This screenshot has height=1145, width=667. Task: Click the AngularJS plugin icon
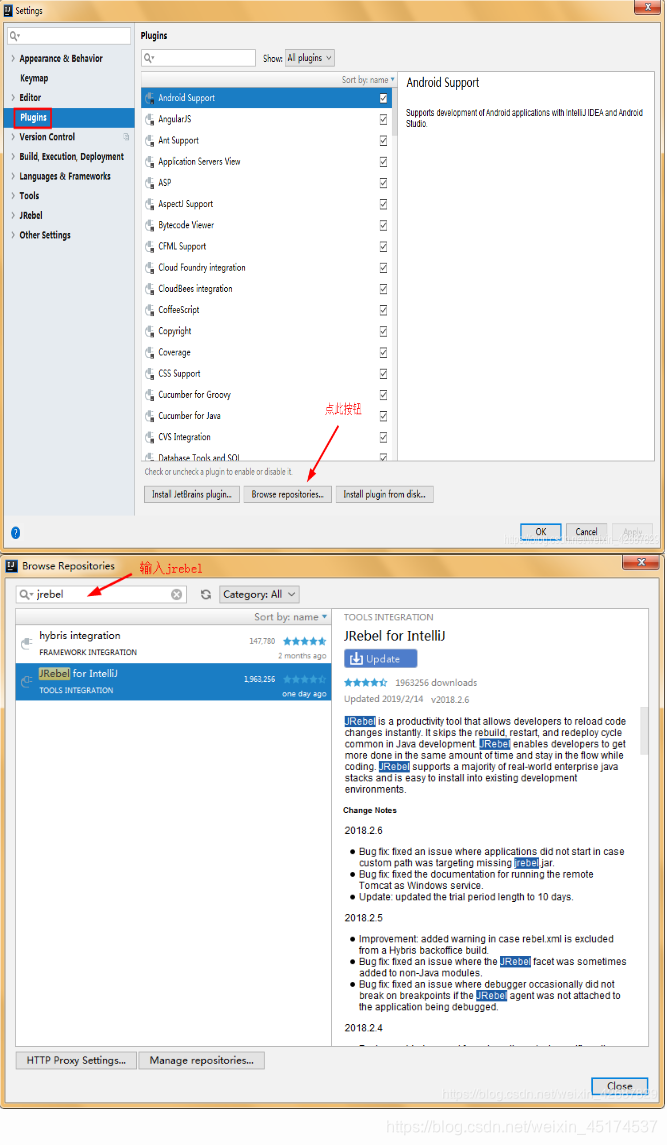(x=150, y=119)
